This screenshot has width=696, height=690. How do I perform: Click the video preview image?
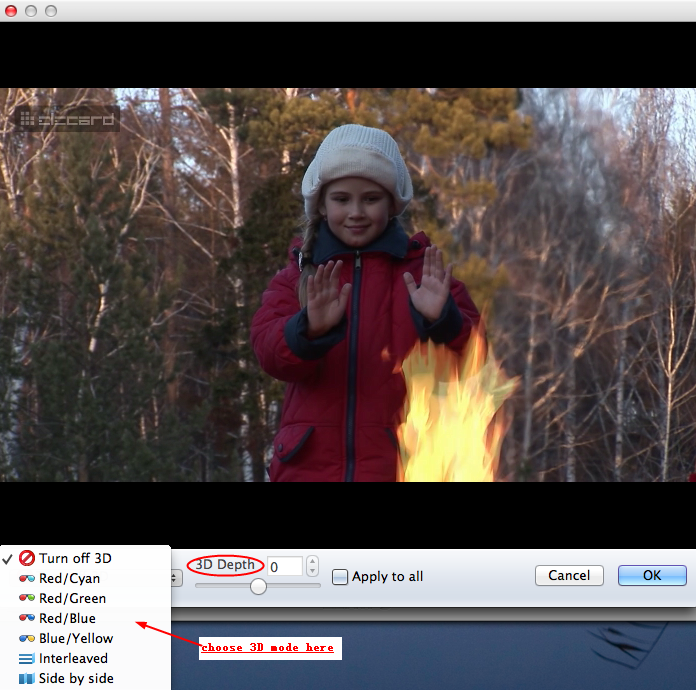pyautogui.click(x=348, y=285)
